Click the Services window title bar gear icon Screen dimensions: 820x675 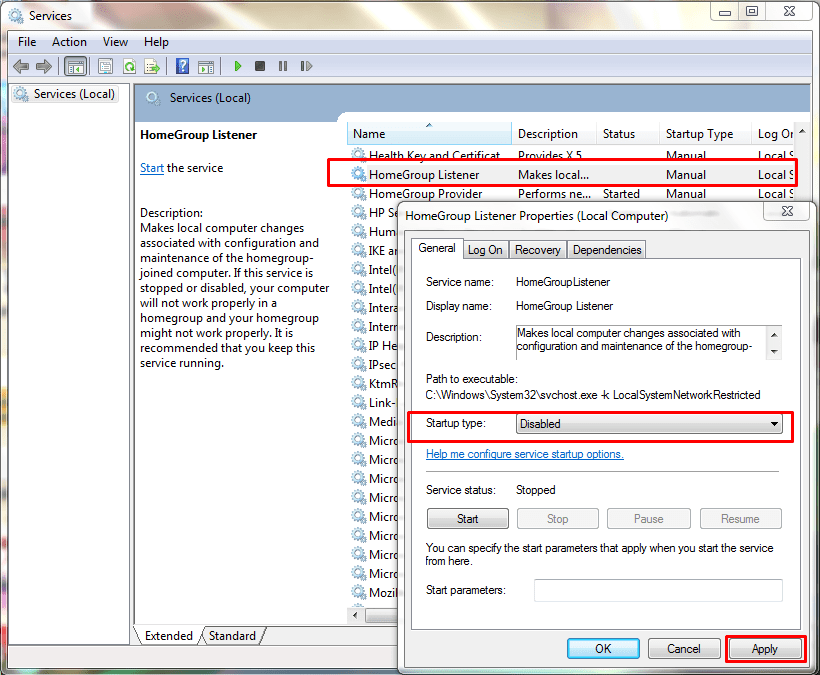16,16
